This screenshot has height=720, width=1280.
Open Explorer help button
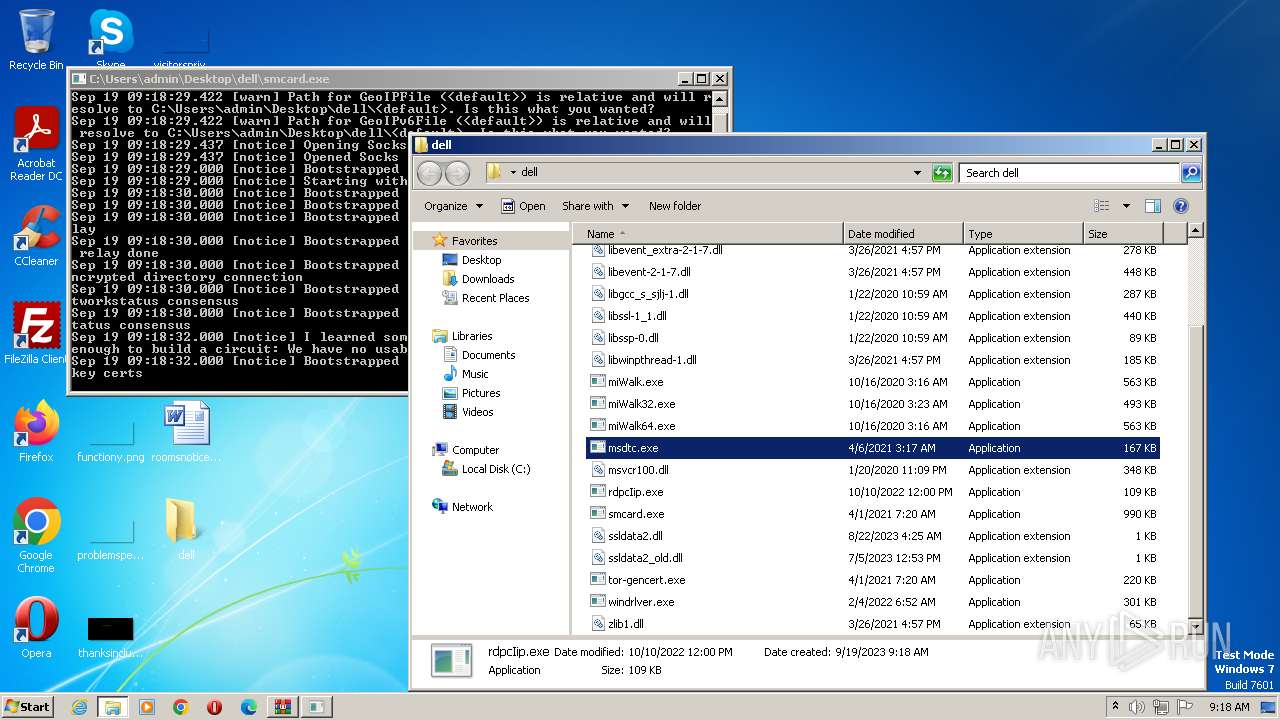[1181, 206]
